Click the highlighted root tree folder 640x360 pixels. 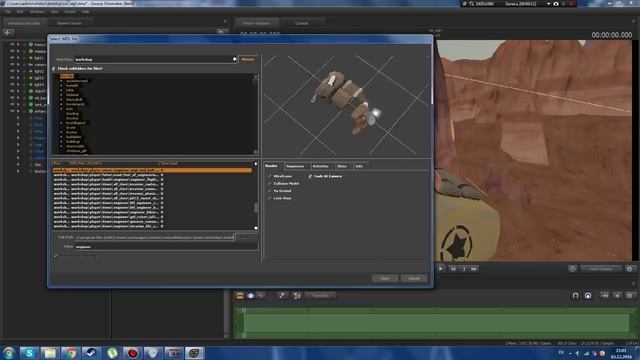[67, 76]
